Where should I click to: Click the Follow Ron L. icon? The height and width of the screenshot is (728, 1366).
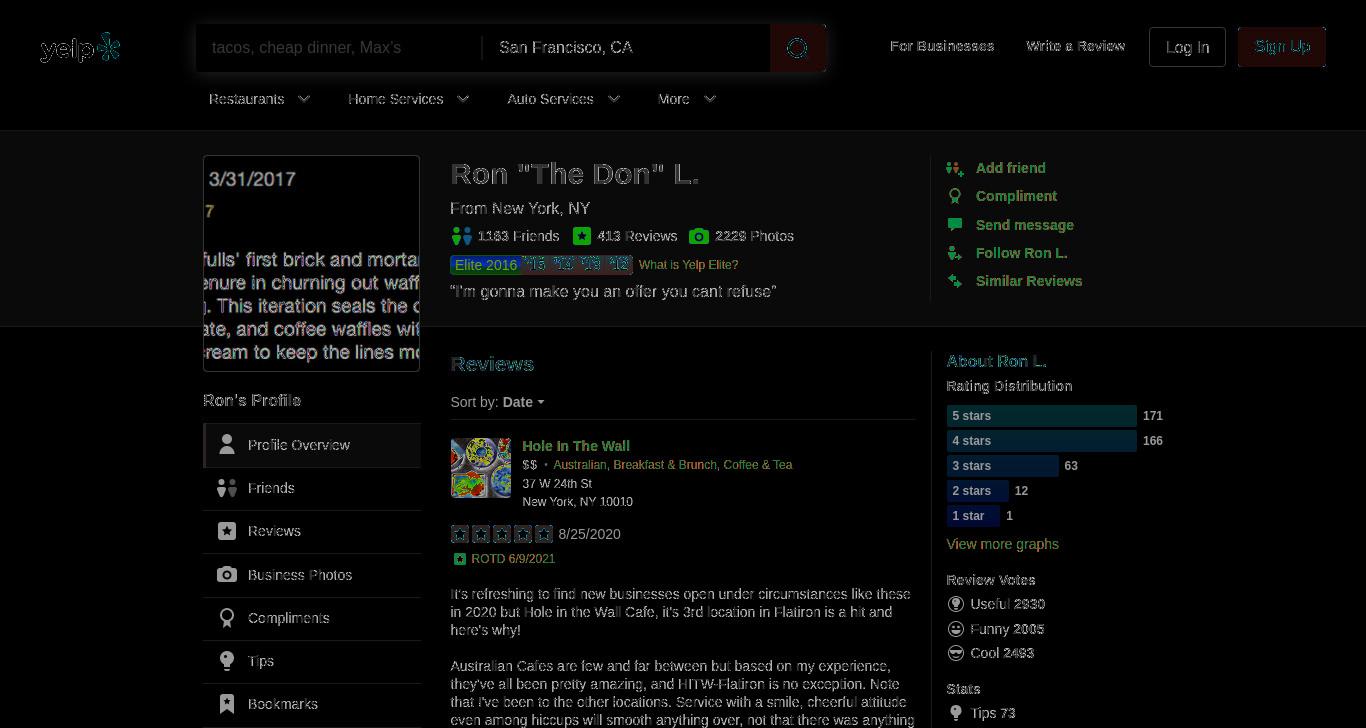(x=955, y=253)
